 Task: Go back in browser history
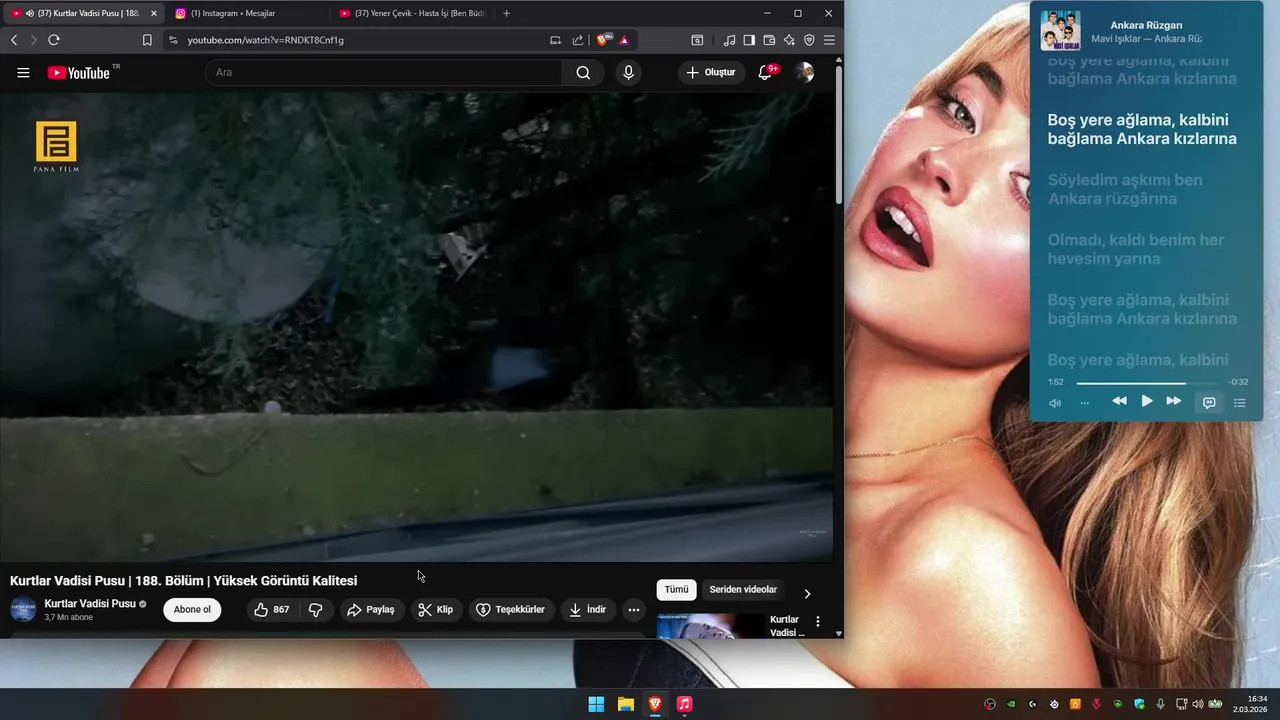pyautogui.click(x=14, y=40)
